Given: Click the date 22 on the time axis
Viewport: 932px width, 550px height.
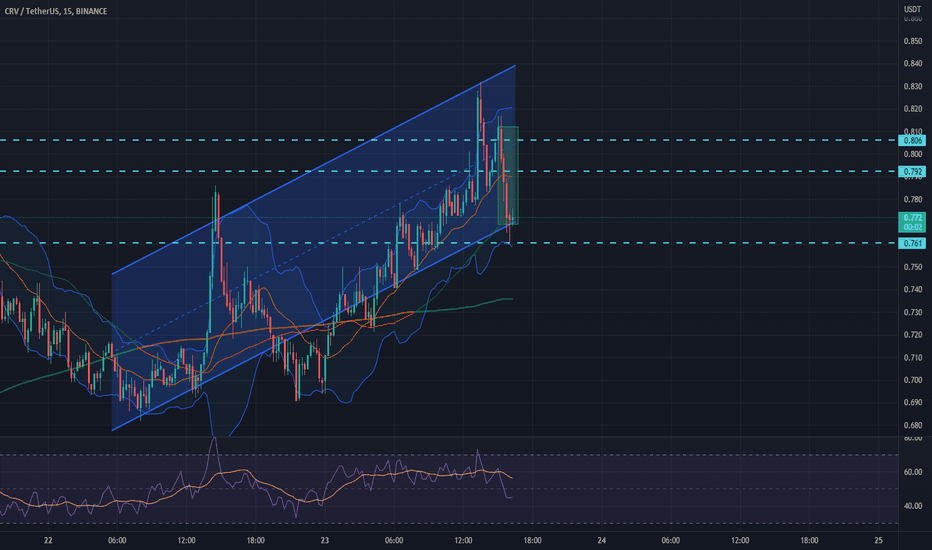Looking at the screenshot, I should [x=48, y=540].
